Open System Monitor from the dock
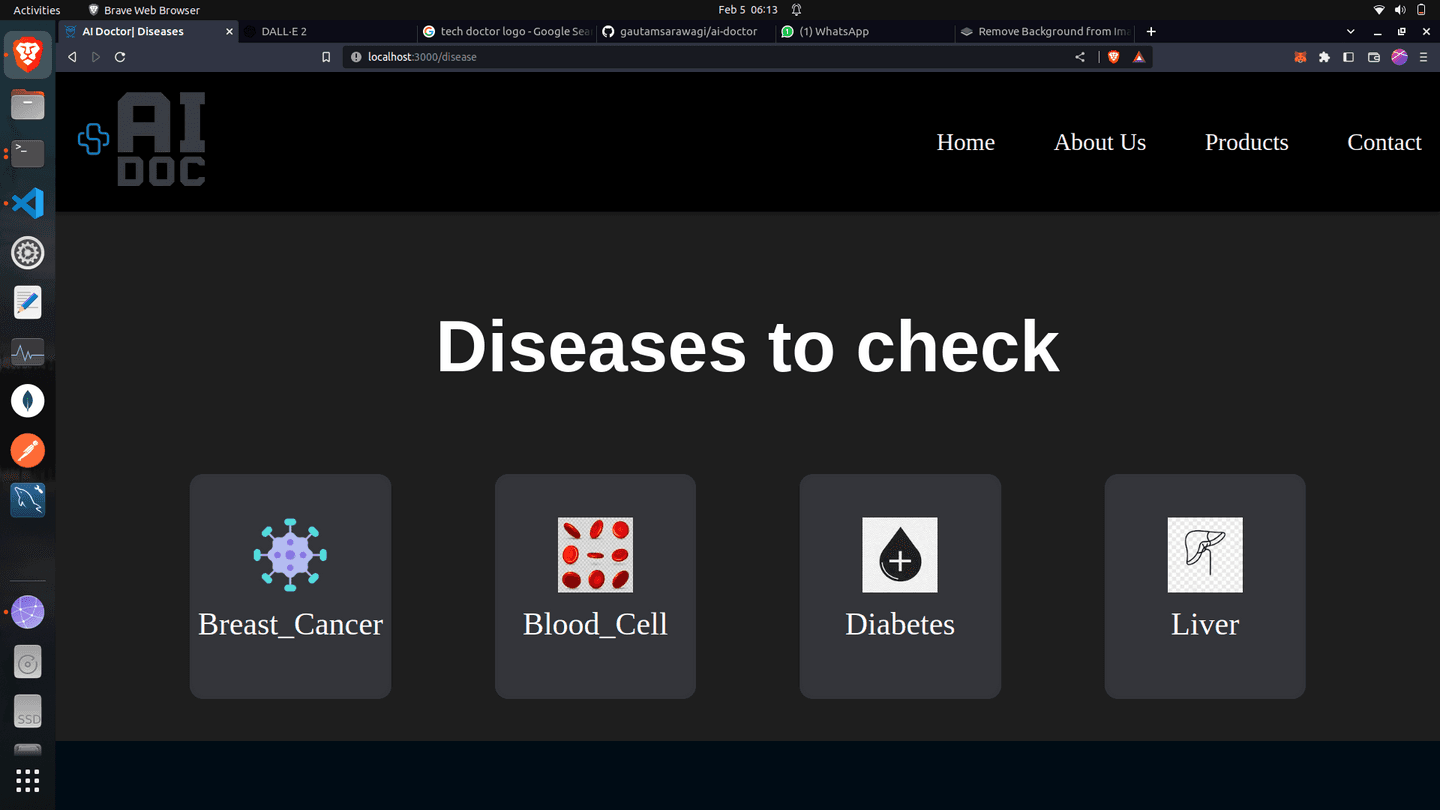This screenshot has height=810, width=1440. point(28,352)
